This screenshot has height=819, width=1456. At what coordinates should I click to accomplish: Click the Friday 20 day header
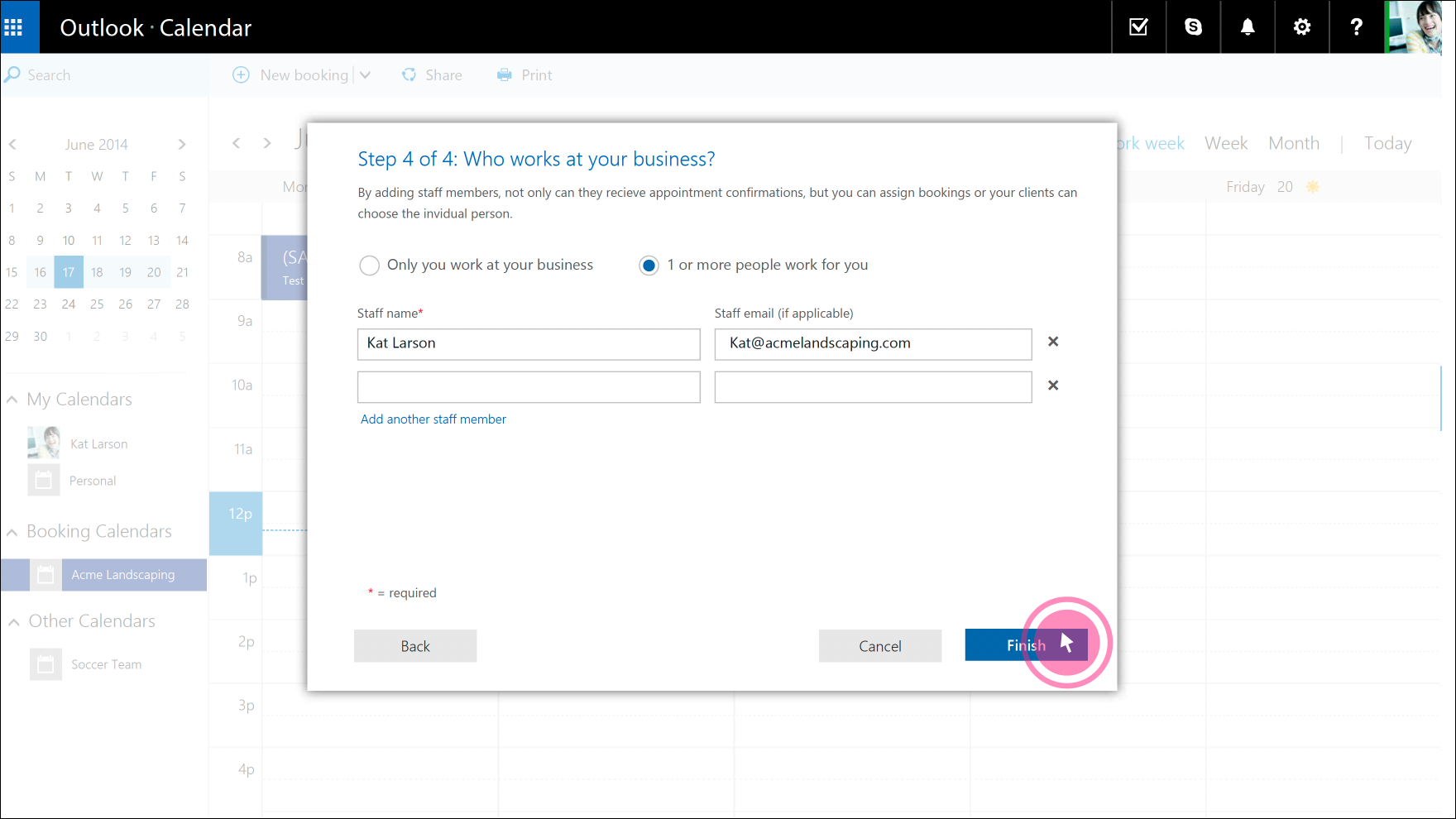1272,187
